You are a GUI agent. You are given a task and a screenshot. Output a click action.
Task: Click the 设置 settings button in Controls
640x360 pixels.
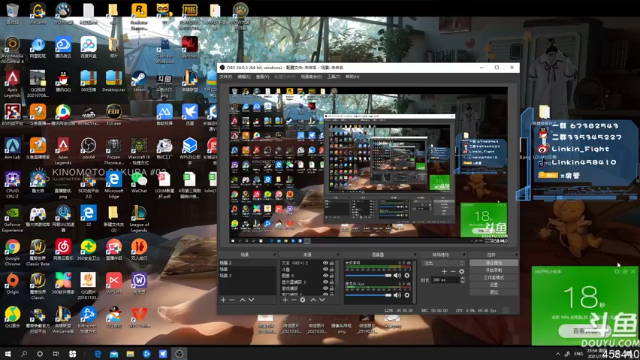[x=493, y=285]
